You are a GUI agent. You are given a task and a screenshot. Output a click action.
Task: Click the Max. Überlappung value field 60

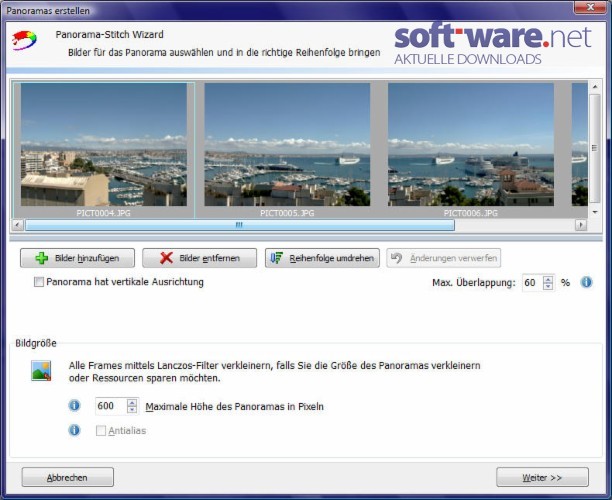pyautogui.click(x=532, y=283)
